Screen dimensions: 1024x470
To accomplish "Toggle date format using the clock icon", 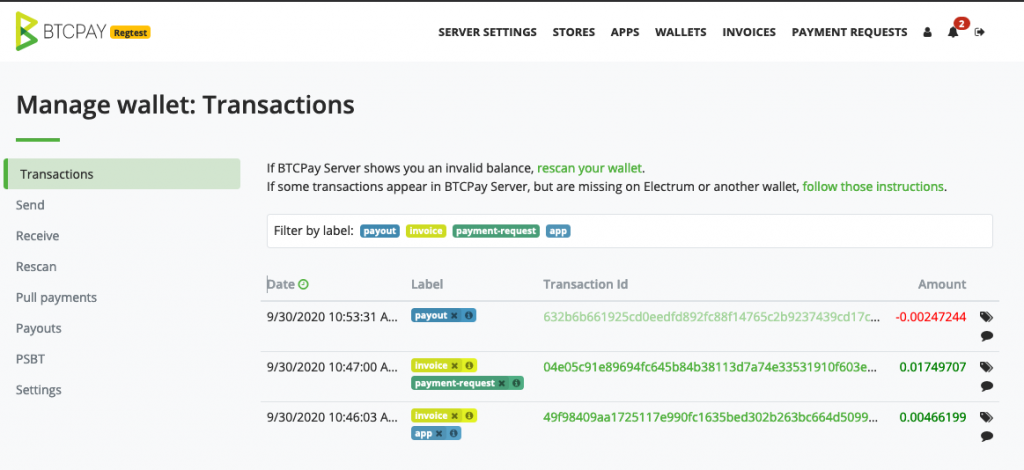I will (x=303, y=284).
